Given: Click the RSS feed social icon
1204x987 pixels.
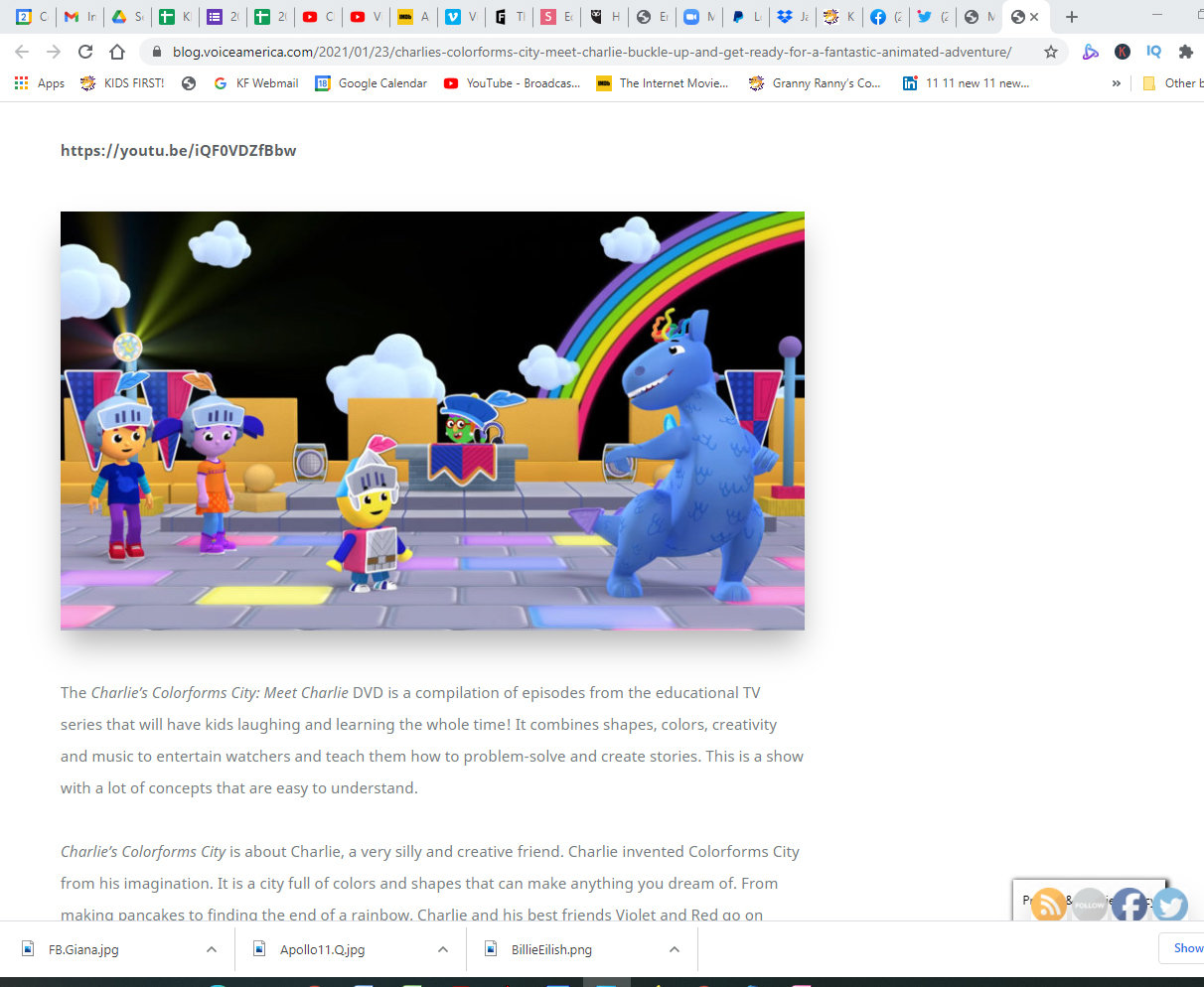Looking at the screenshot, I should click(1048, 905).
